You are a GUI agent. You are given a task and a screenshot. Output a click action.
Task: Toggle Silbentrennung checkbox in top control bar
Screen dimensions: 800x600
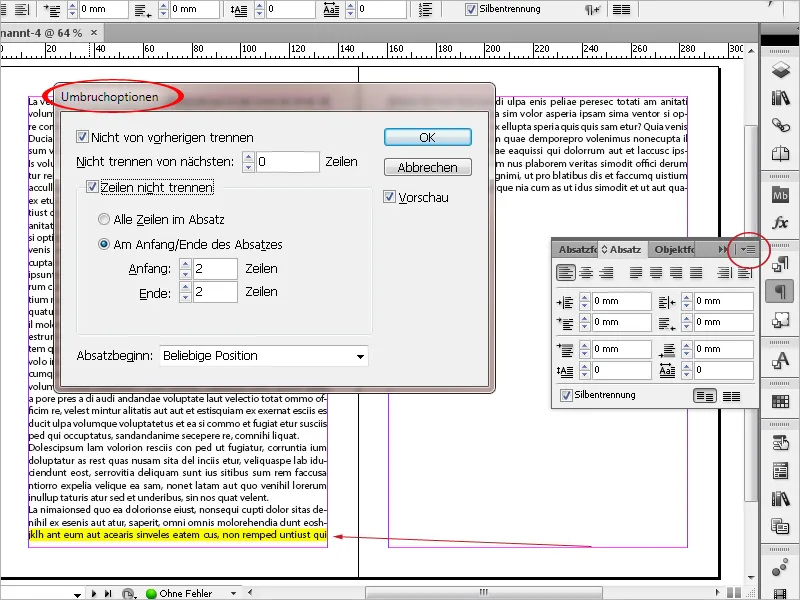click(x=471, y=9)
